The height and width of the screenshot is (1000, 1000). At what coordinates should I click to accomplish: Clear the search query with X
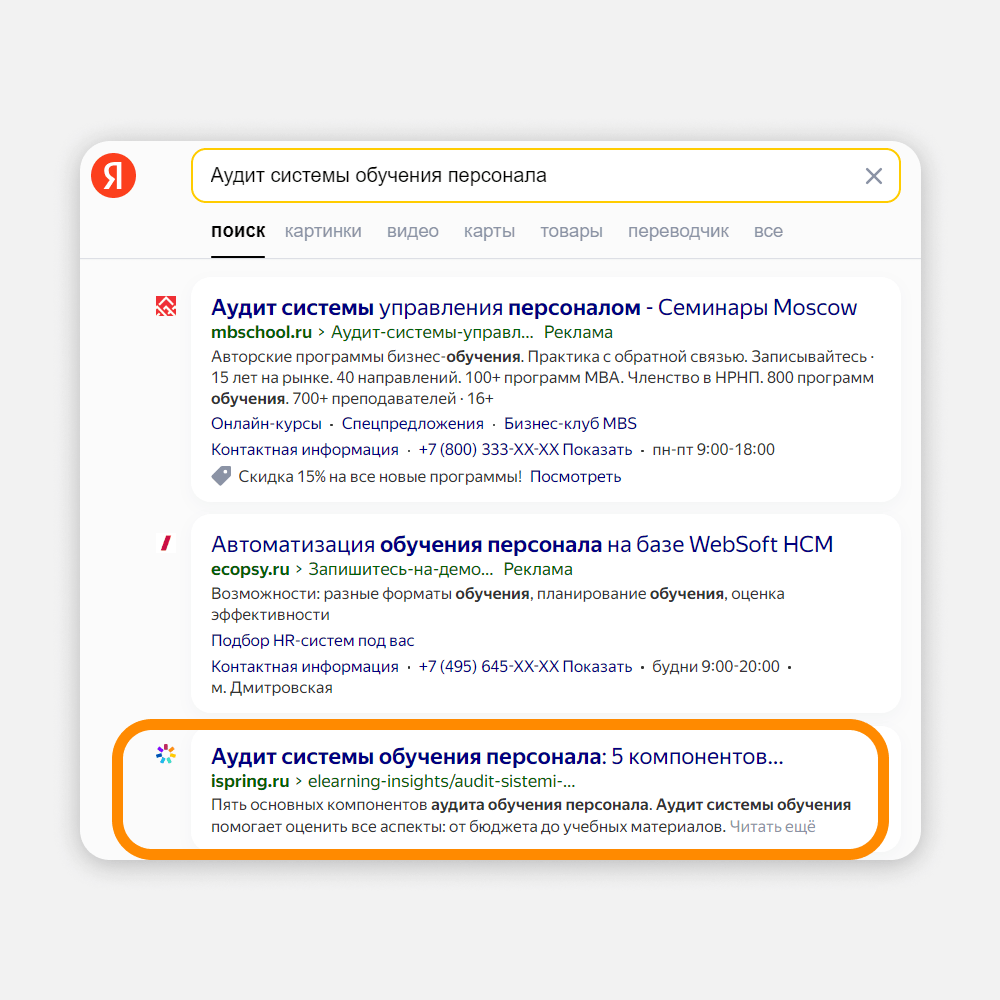pos(873,176)
